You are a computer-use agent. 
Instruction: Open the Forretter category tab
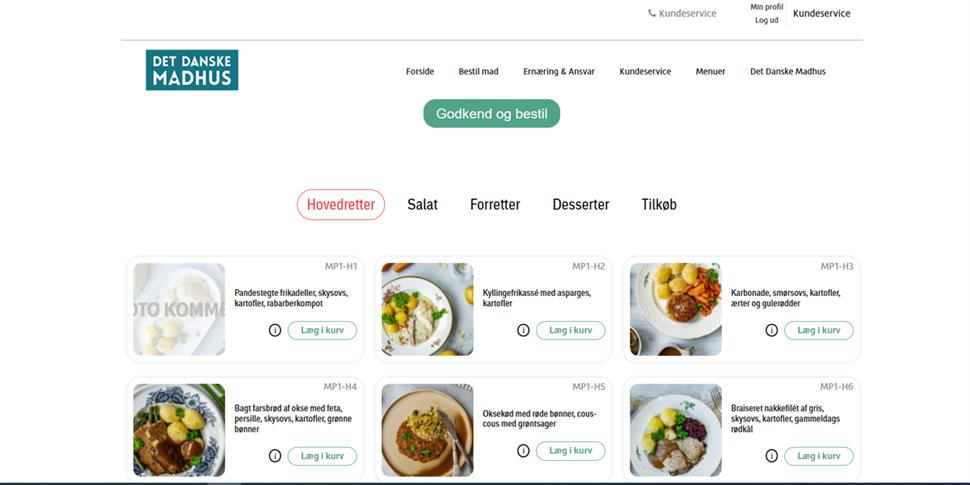click(x=495, y=204)
